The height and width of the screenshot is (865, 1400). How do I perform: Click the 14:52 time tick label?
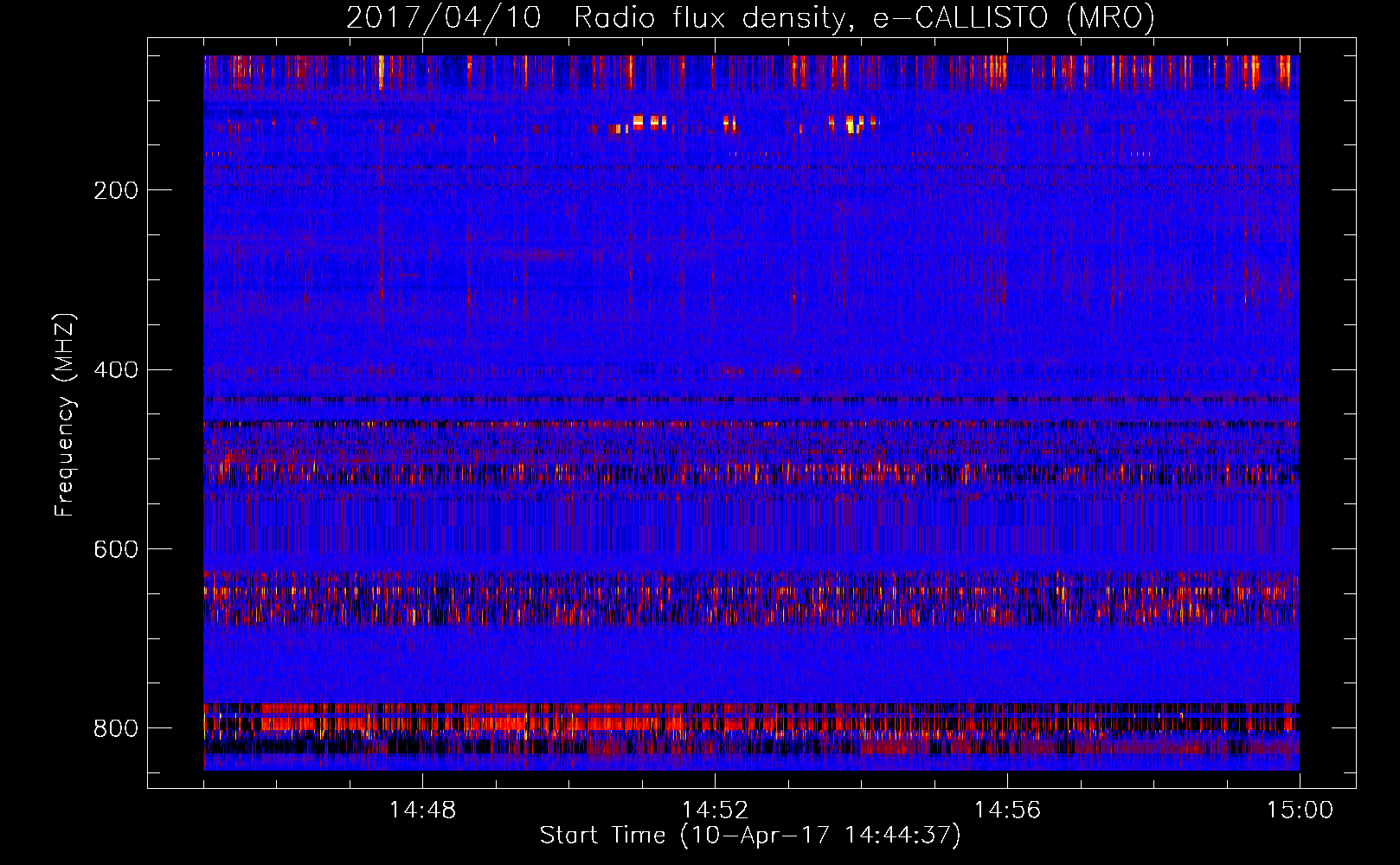[715, 811]
